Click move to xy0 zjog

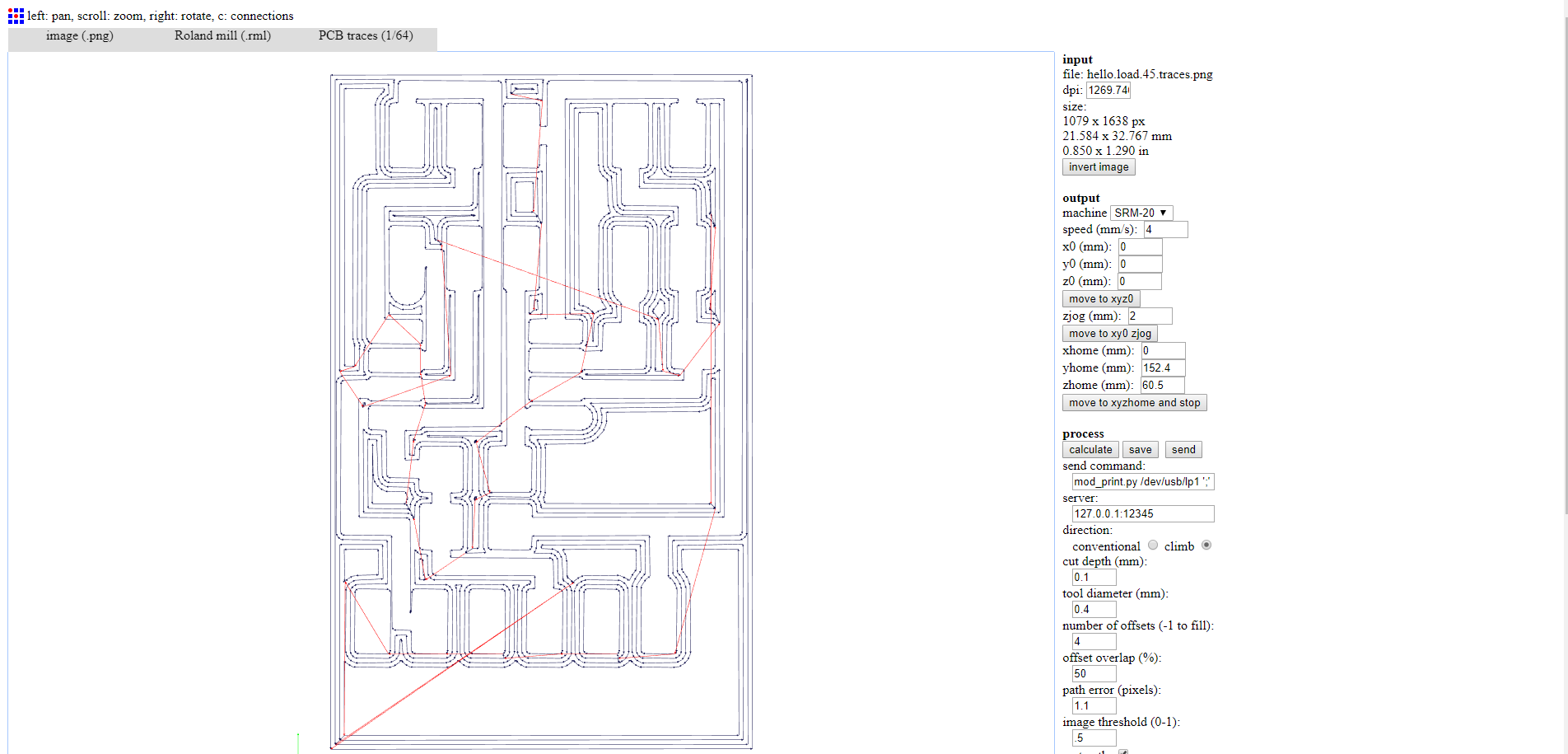[1109, 333]
